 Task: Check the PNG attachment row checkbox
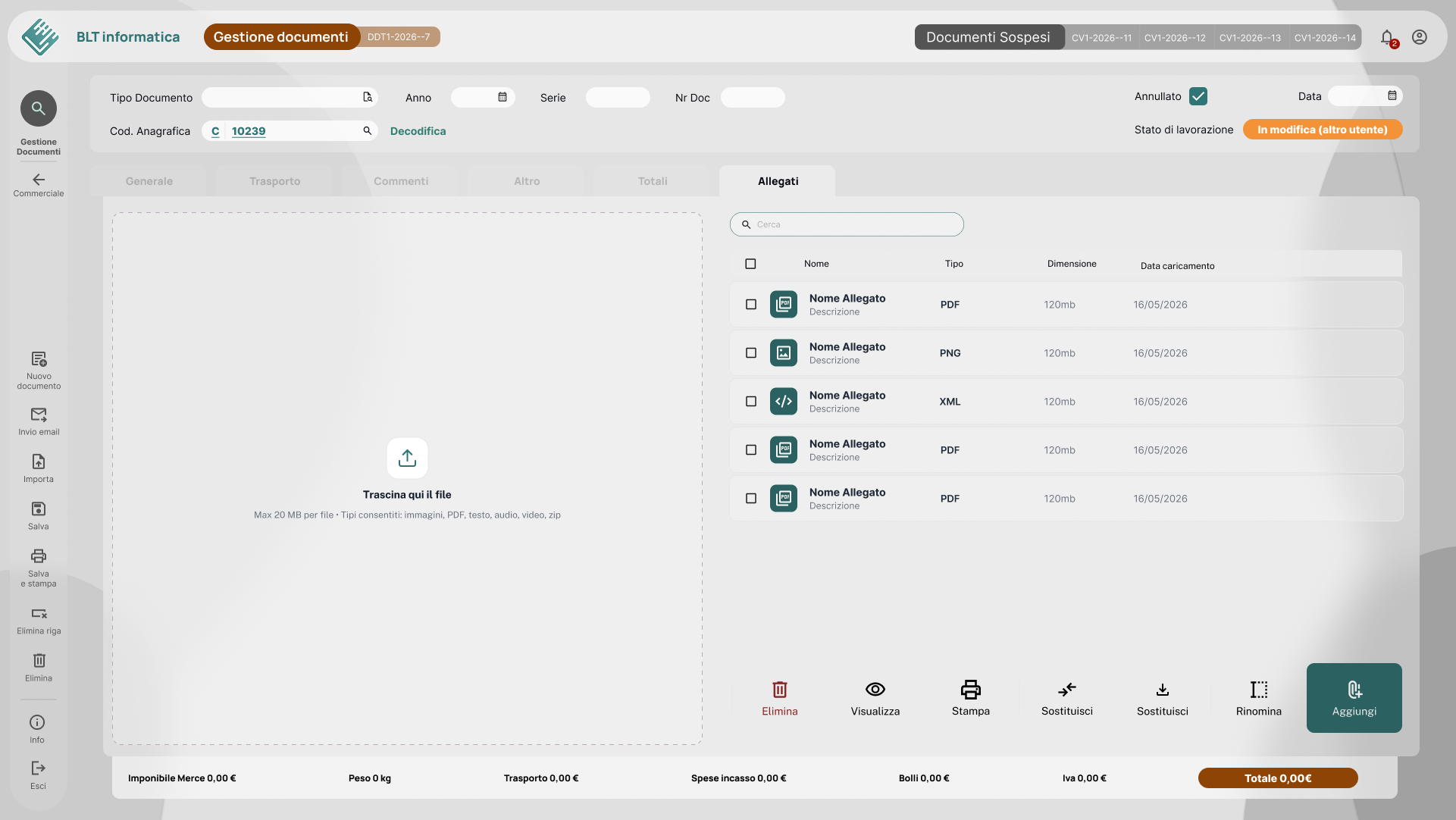point(751,353)
